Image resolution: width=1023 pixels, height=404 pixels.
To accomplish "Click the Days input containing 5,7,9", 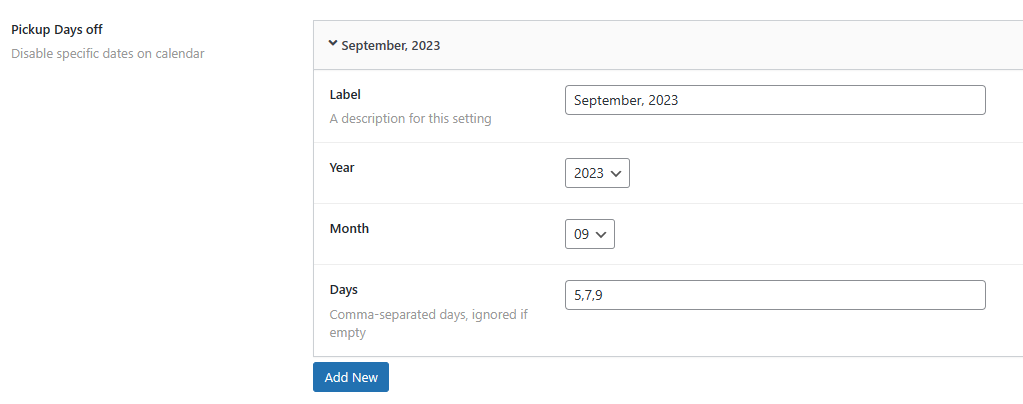I will coord(774,295).
